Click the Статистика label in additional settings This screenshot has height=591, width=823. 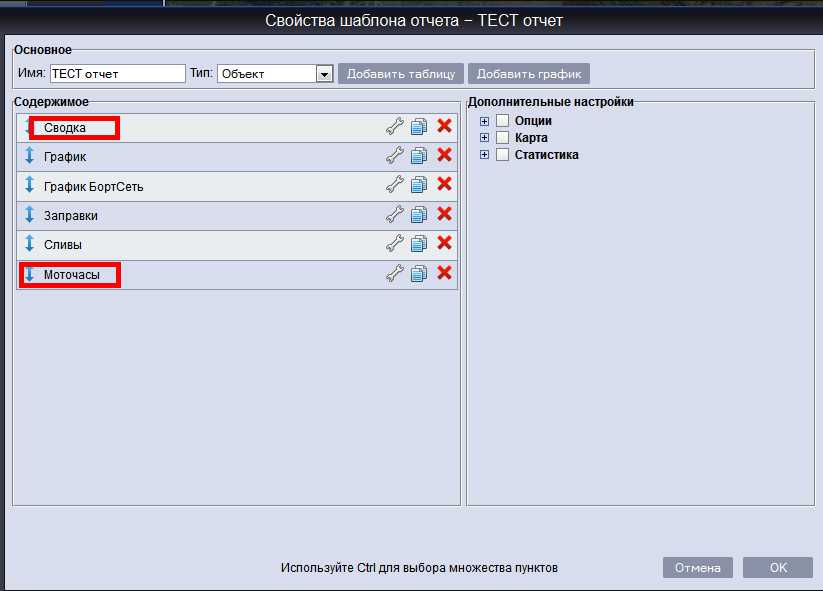click(x=546, y=155)
